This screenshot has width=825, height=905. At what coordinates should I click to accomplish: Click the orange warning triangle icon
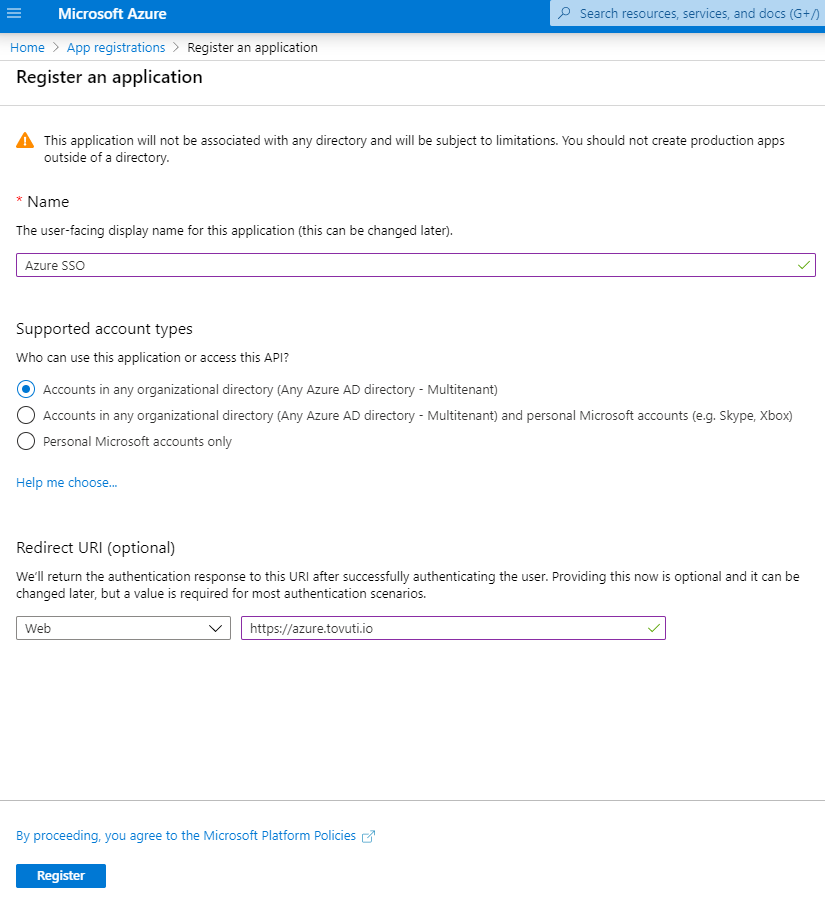pyautogui.click(x=25, y=141)
